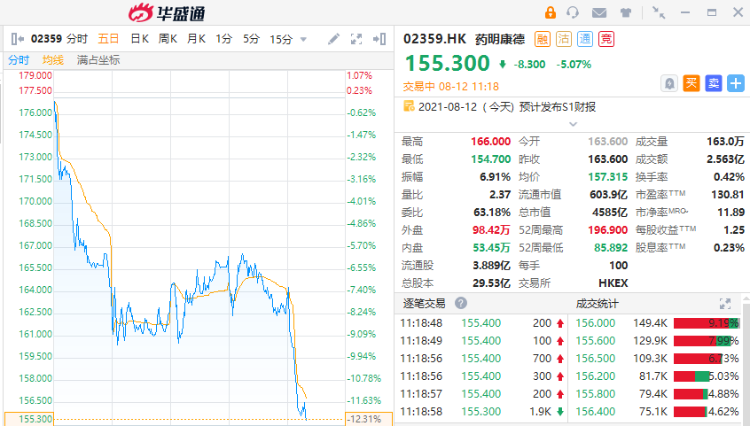Image resolution: width=750 pixels, height=426 pixels.
Task: Click the 最低 value 154.700
Action: click(x=490, y=159)
